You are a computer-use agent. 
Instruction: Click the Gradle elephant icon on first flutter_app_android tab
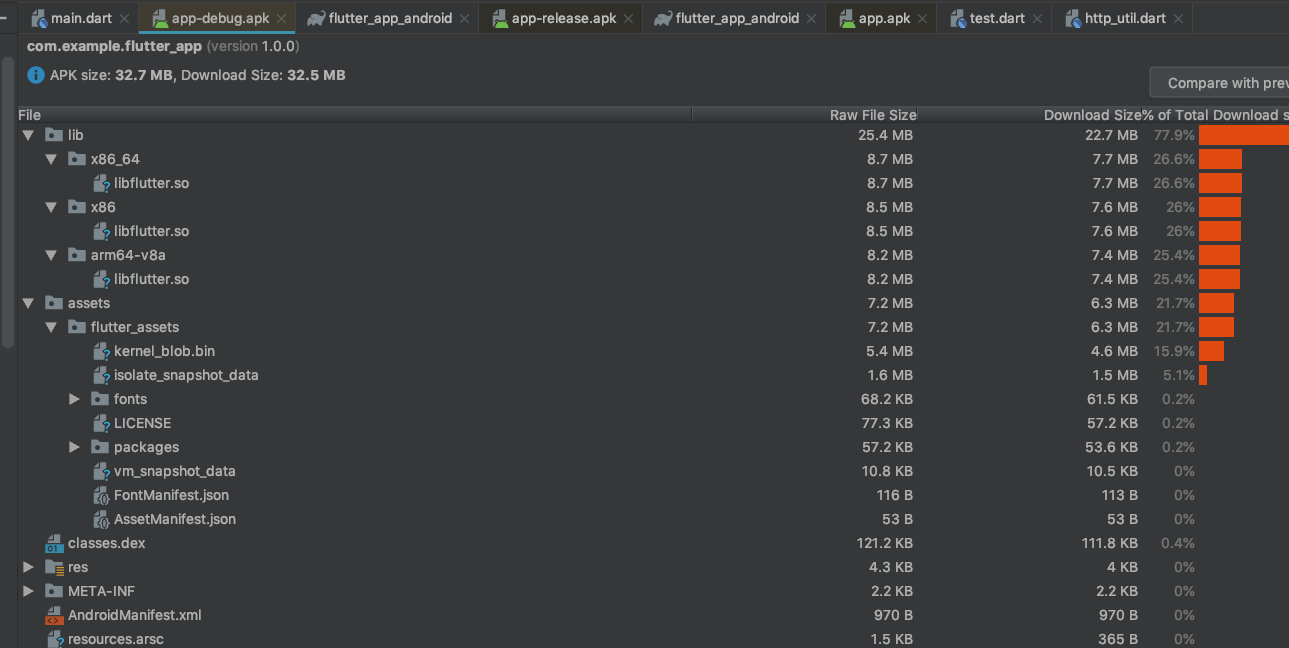pyautogui.click(x=316, y=18)
